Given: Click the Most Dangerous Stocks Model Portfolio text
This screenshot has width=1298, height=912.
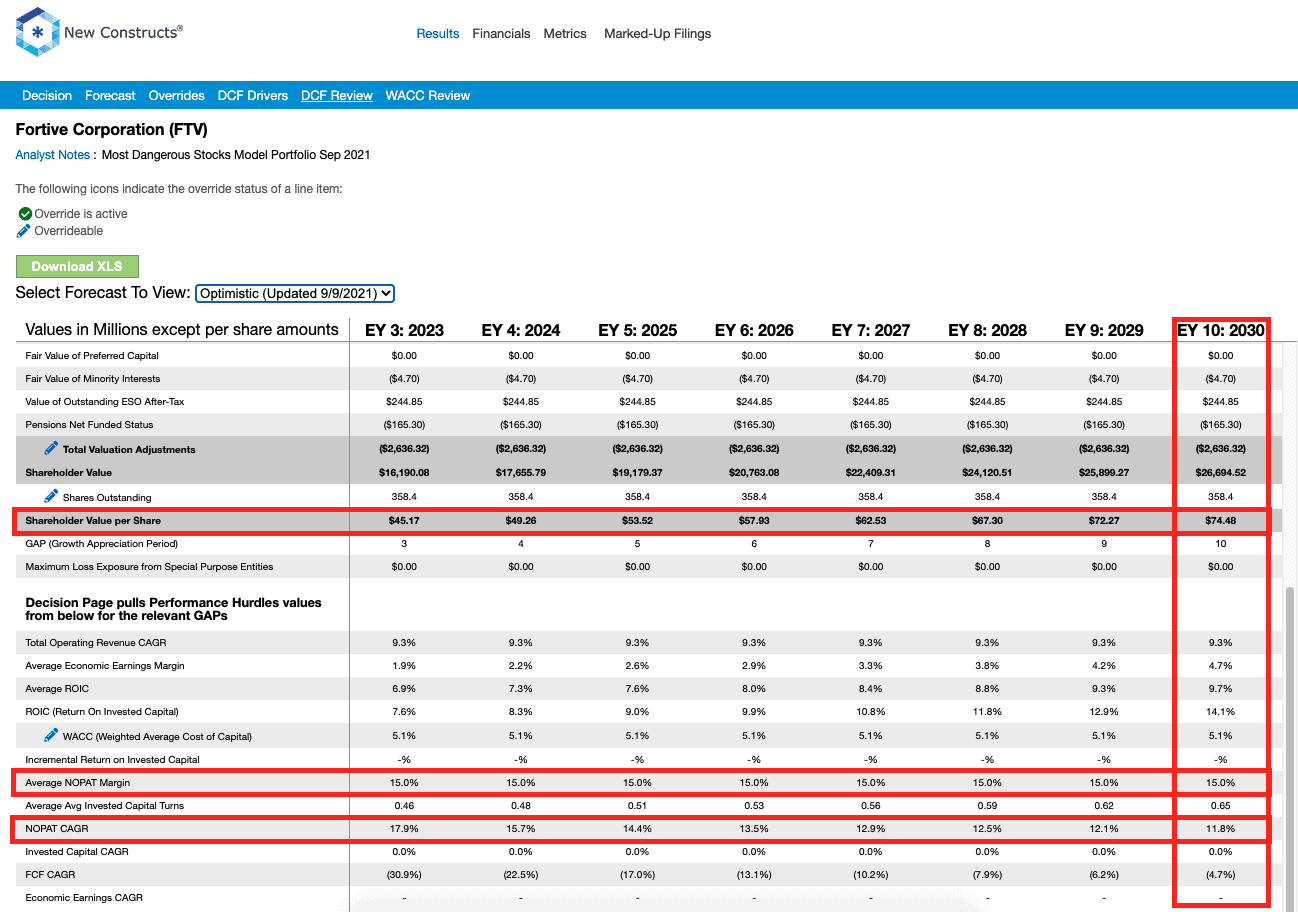Looking at the screenshot, I should point(236,155).
